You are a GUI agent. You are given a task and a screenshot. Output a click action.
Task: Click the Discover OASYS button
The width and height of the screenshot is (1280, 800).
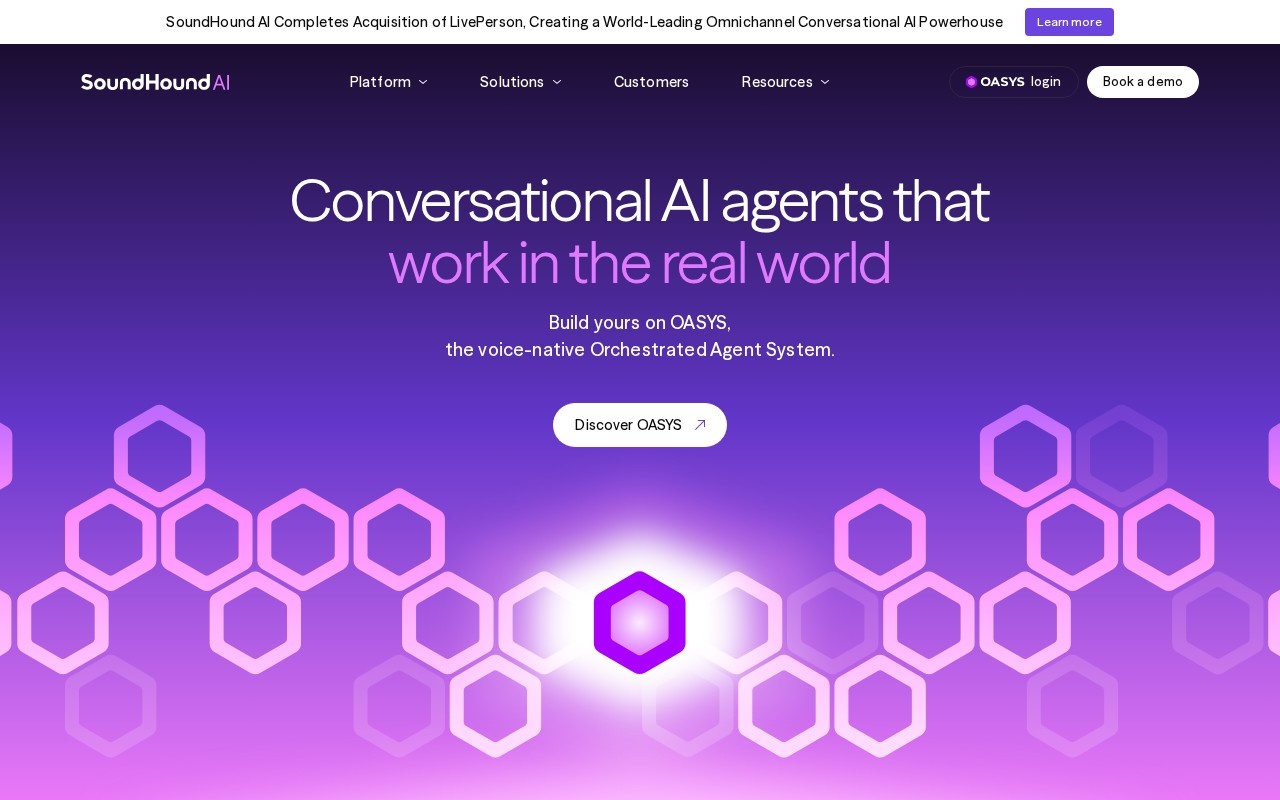pyautogui.click(x=640, y=425)
